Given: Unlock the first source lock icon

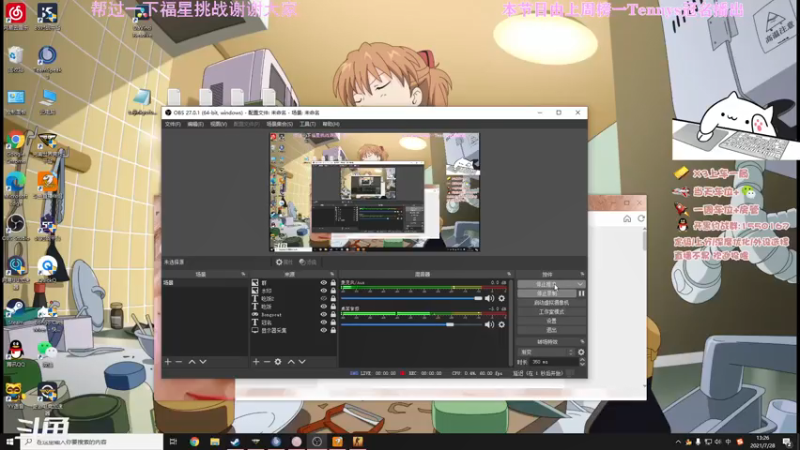Looking at the screenshot, I should [x=333, y=283].
